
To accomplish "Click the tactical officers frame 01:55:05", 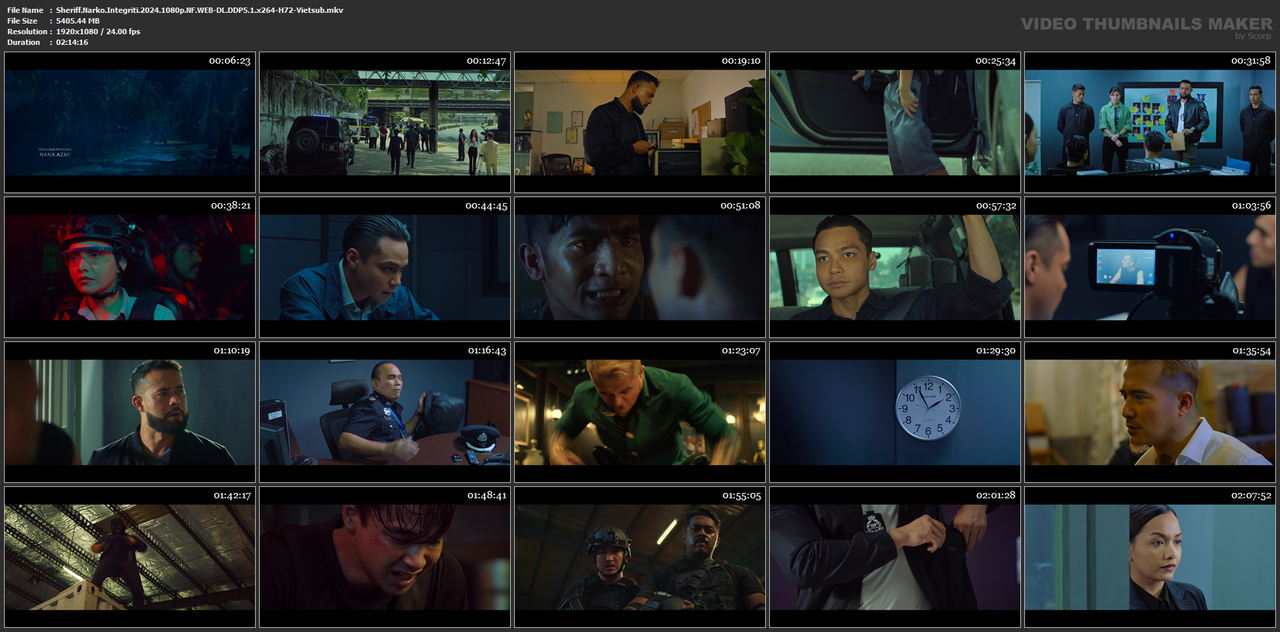I will point(640,558).
